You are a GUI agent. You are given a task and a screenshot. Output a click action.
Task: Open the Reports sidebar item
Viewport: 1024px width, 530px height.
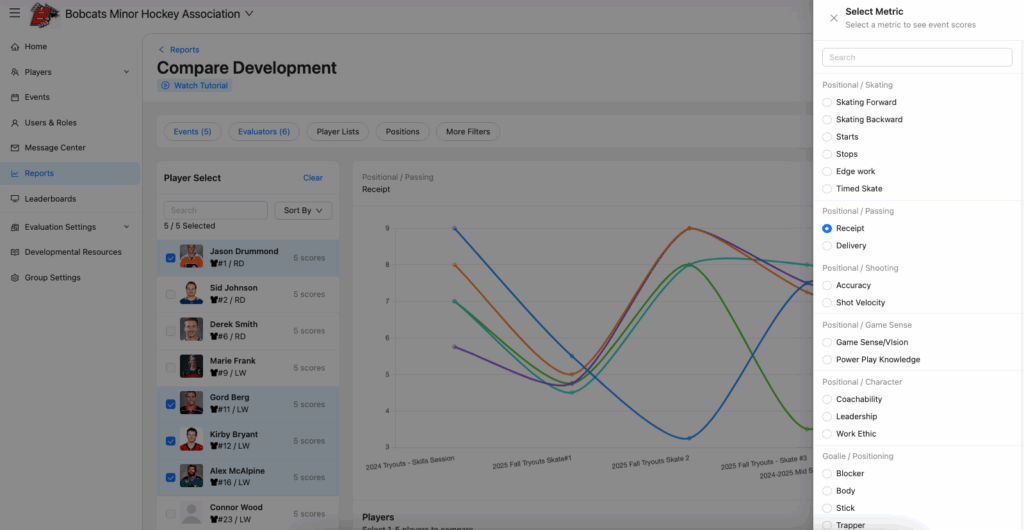tap(40, 174)
